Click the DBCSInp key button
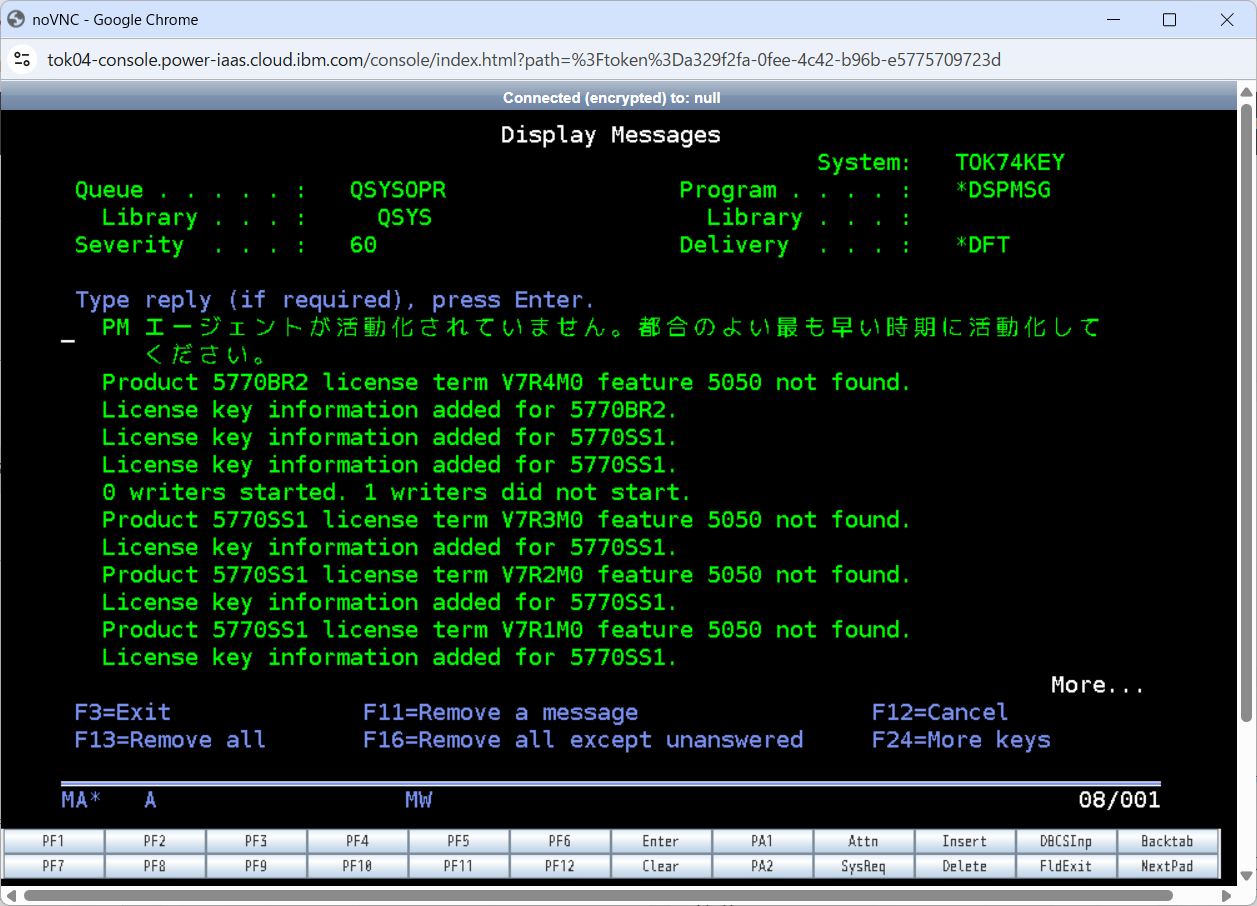Screen dimensions: 1257x906 (x=1066, y=841)
